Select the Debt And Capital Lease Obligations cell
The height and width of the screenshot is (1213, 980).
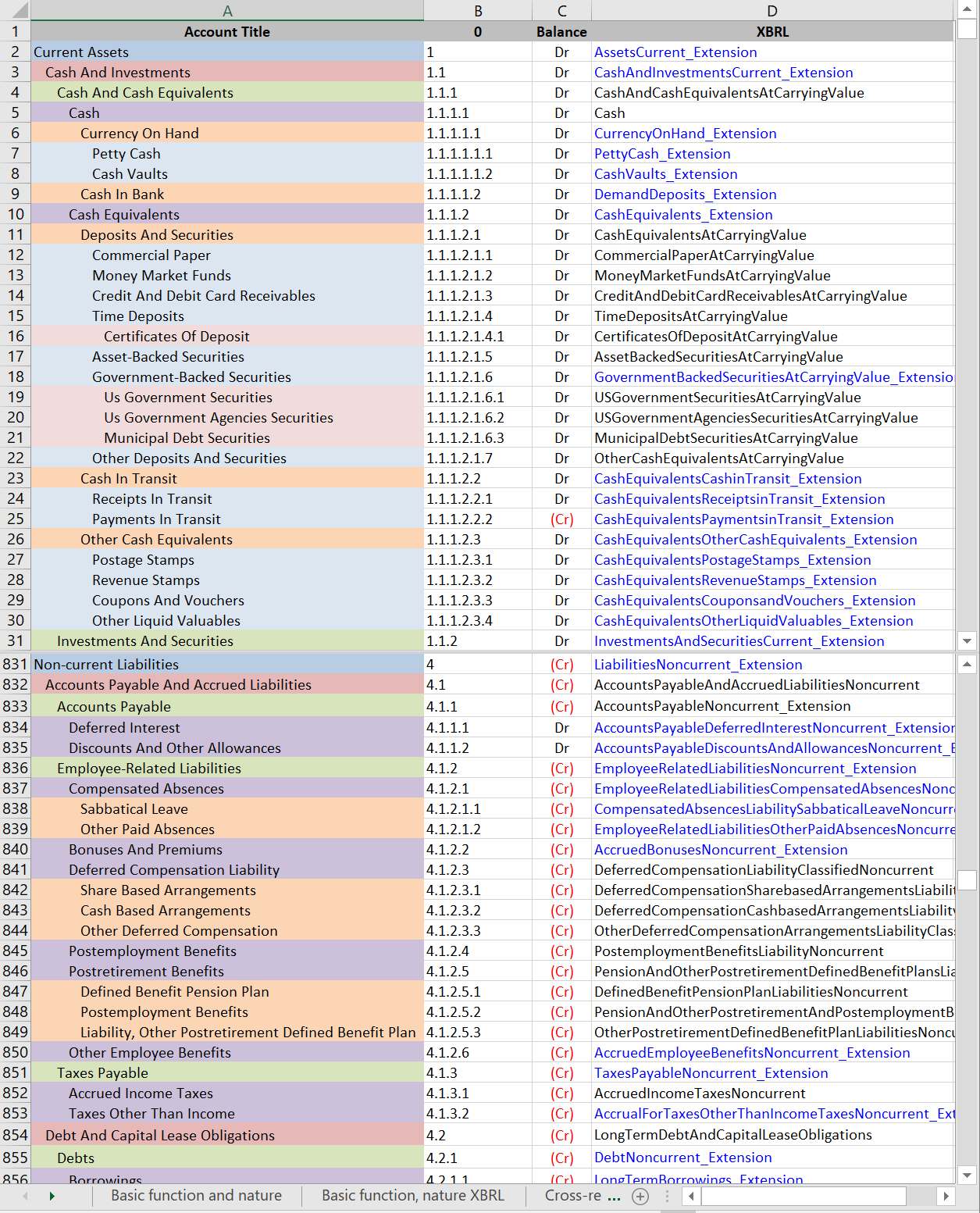tap(227, 1135)
